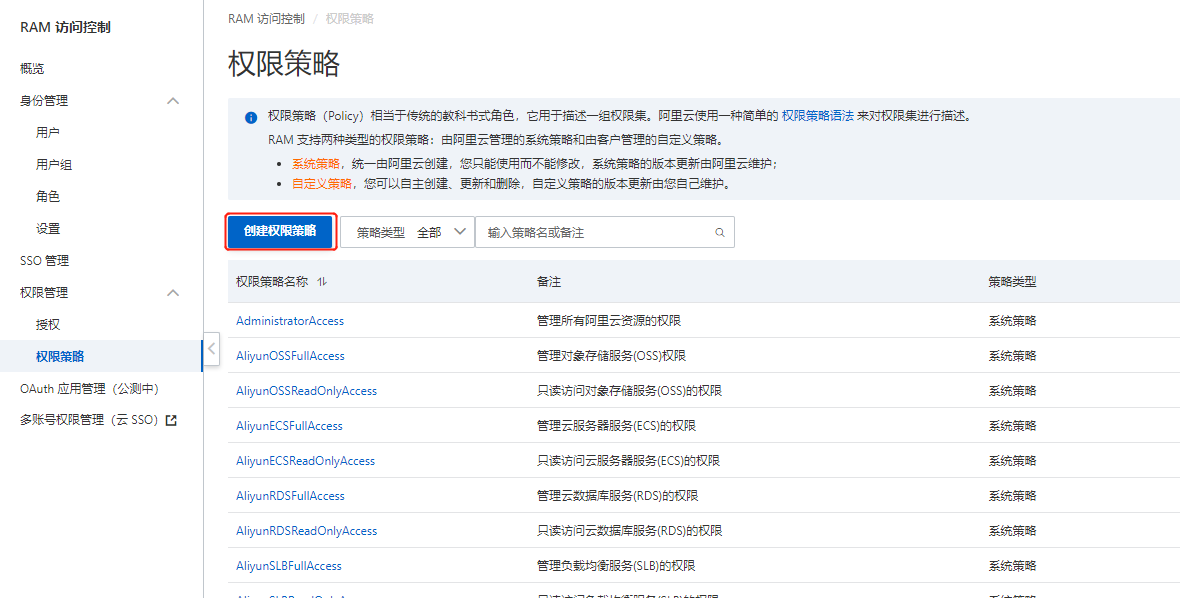Click the RAM 访问控制 breadcrumb
Screen dimensions: 1180x598
266,19
